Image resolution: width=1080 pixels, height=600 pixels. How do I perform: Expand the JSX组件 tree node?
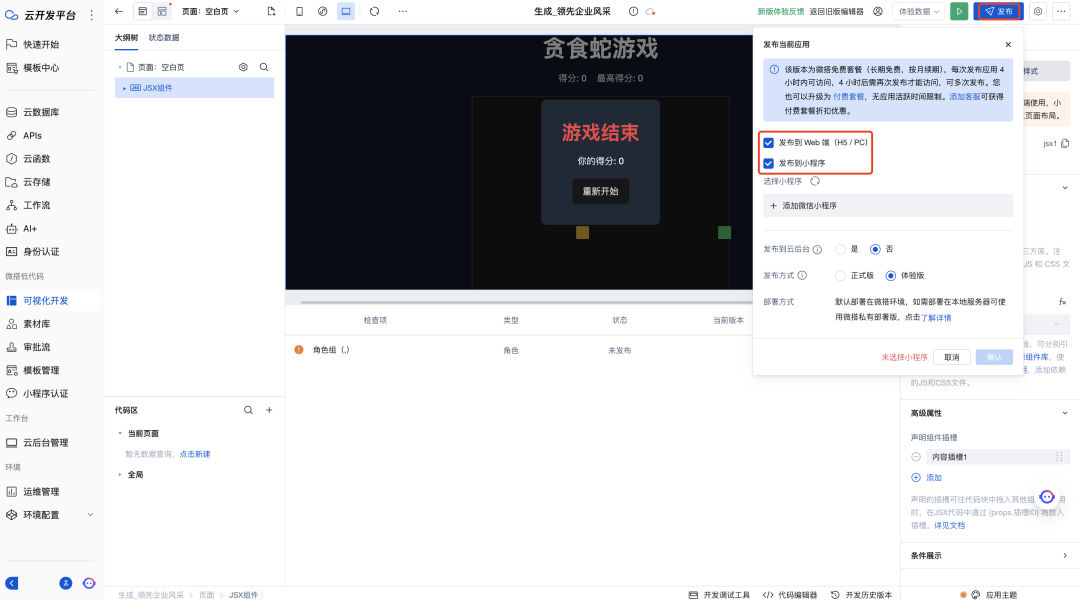tap(124, 88)
